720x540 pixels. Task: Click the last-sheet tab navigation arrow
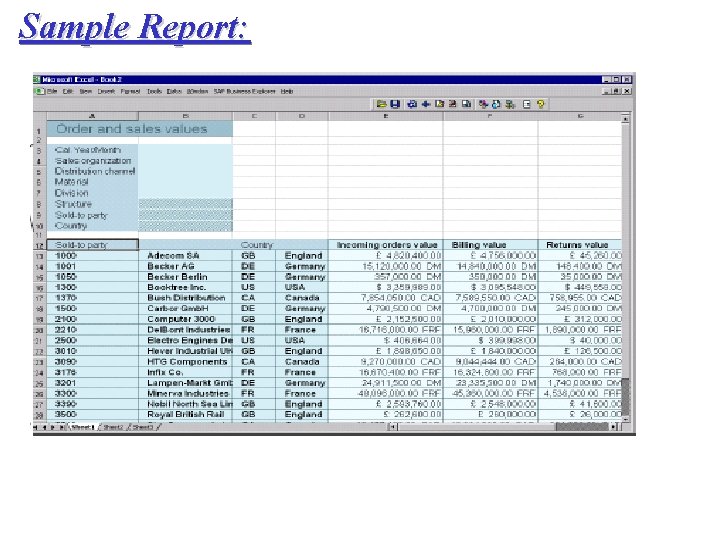coord(61,428)
